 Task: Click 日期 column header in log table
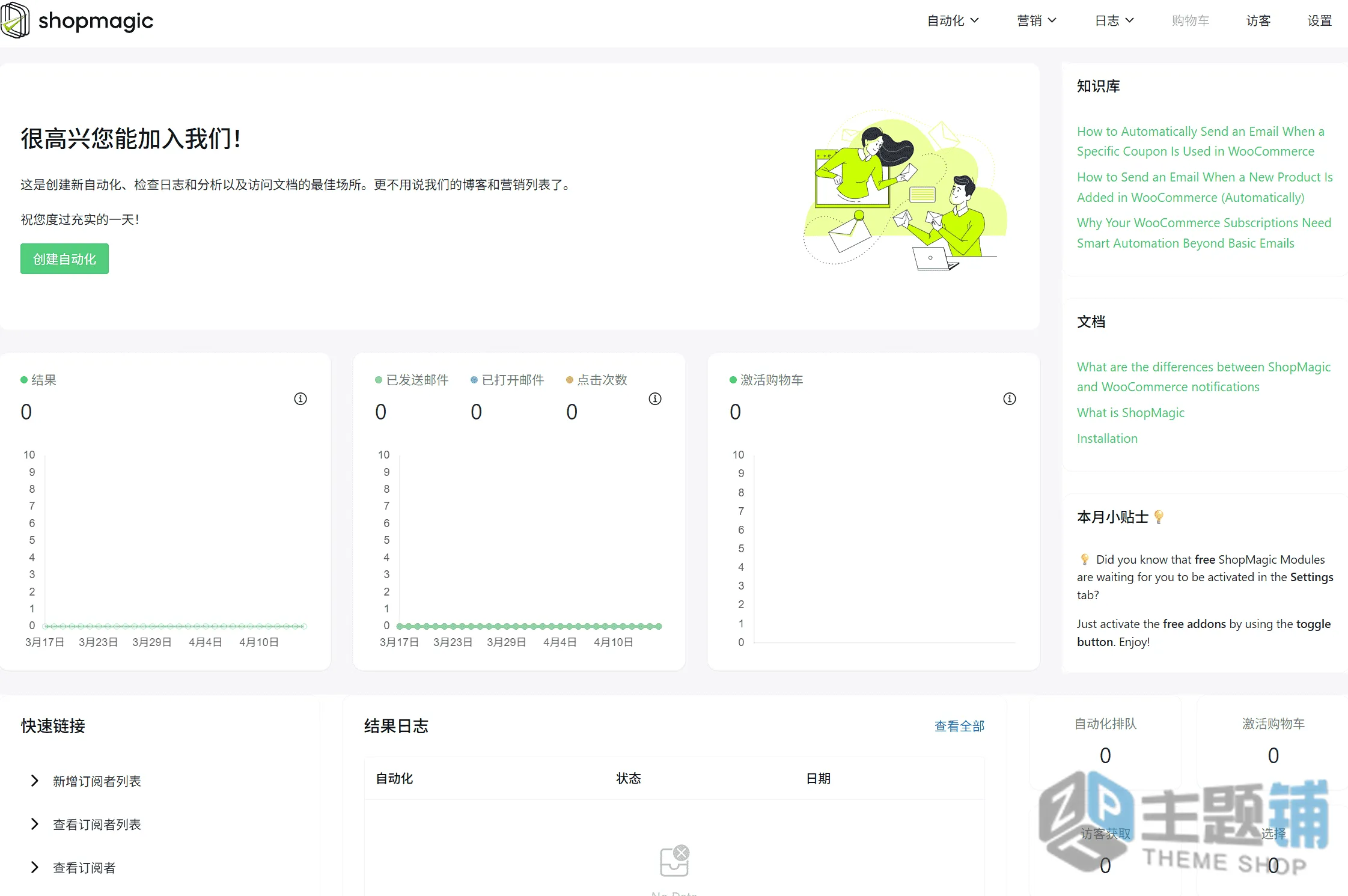pos(819,779)
